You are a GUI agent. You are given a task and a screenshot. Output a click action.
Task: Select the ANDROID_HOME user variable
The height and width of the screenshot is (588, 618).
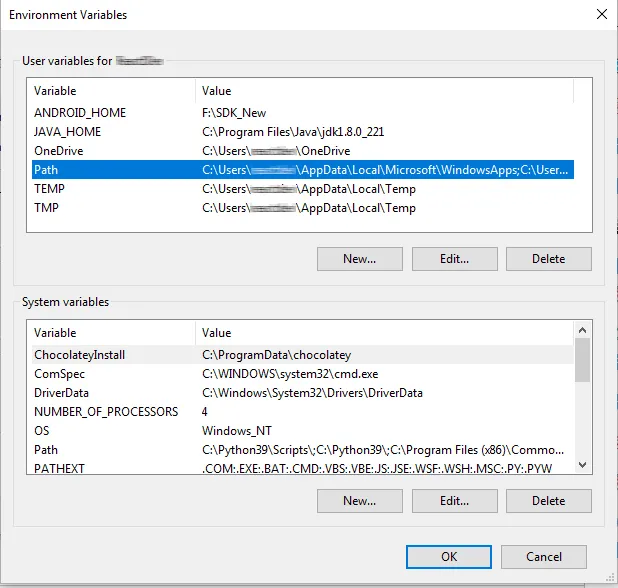click(x=303, y=113)
